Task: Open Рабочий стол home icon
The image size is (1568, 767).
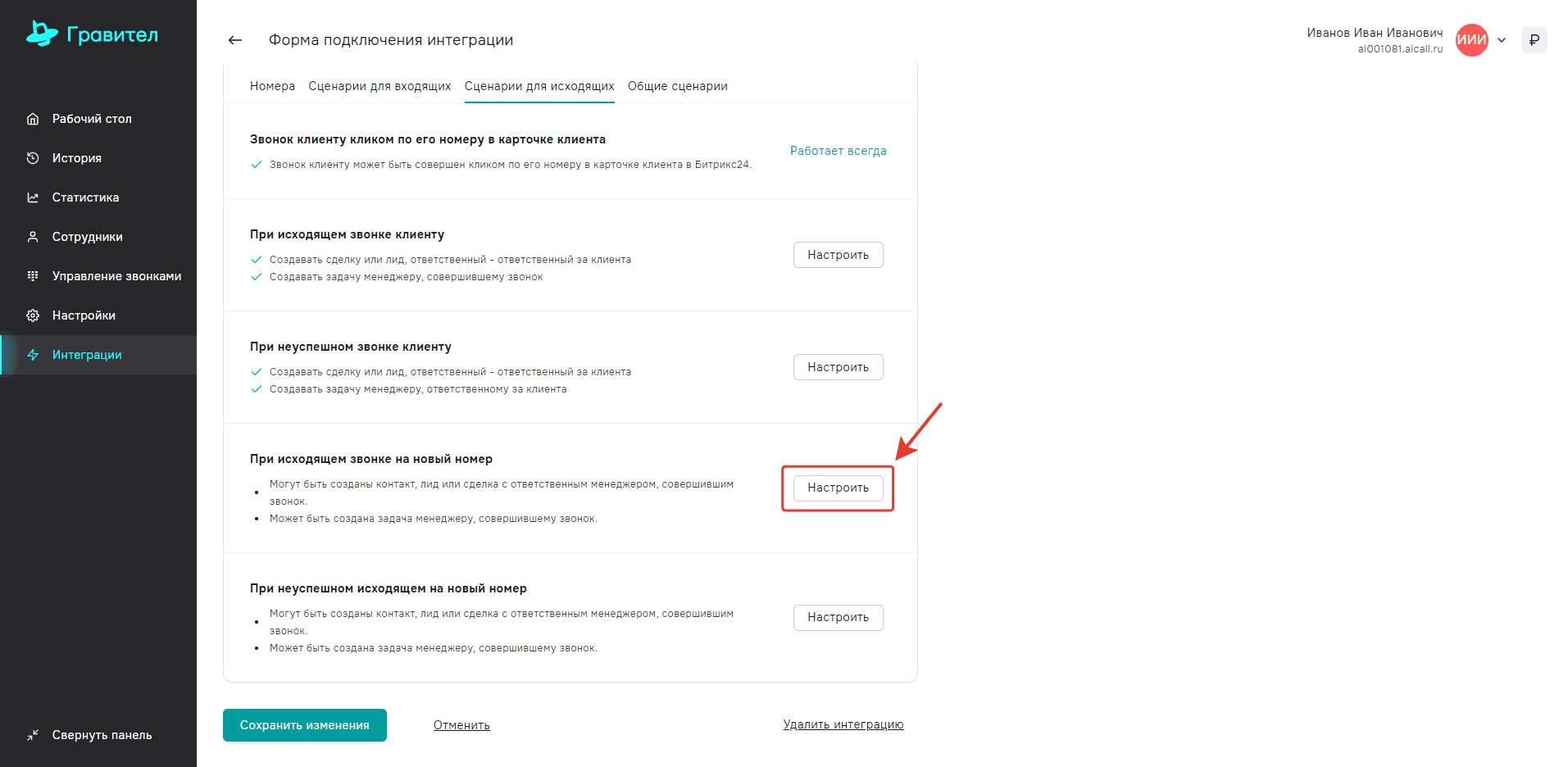Action: [33, 119]
